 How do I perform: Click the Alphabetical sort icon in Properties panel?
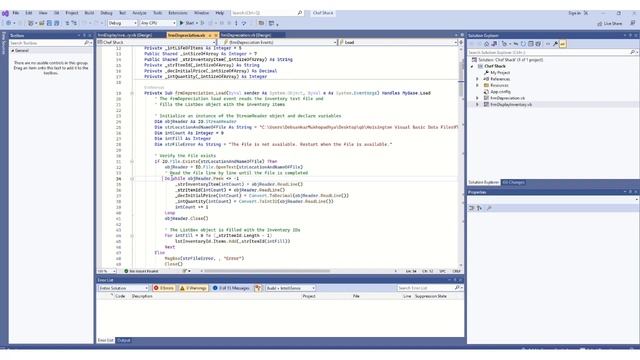[480, 208]
